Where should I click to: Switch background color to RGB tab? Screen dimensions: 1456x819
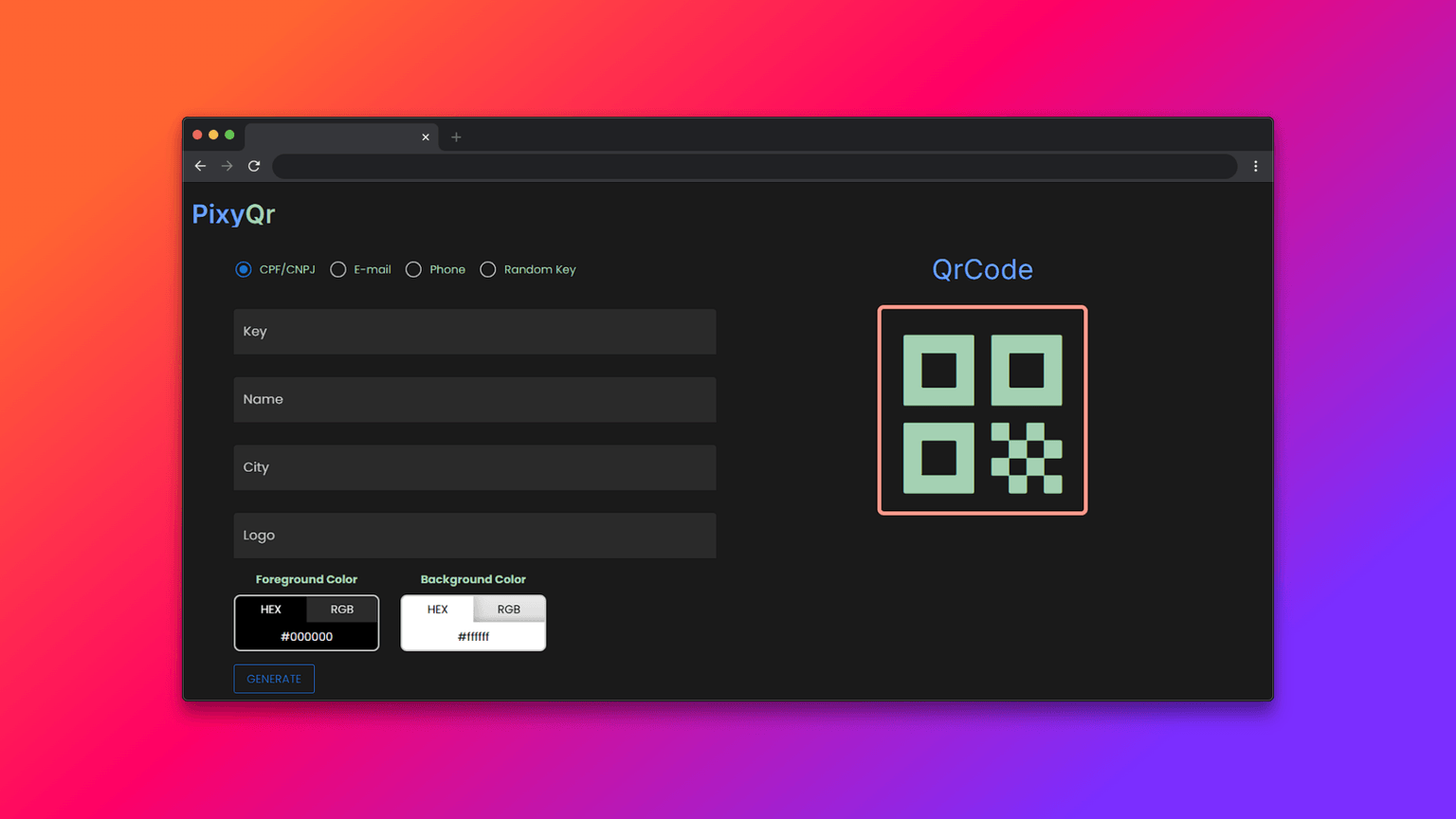pyautogui.click(x=509, y=610)
